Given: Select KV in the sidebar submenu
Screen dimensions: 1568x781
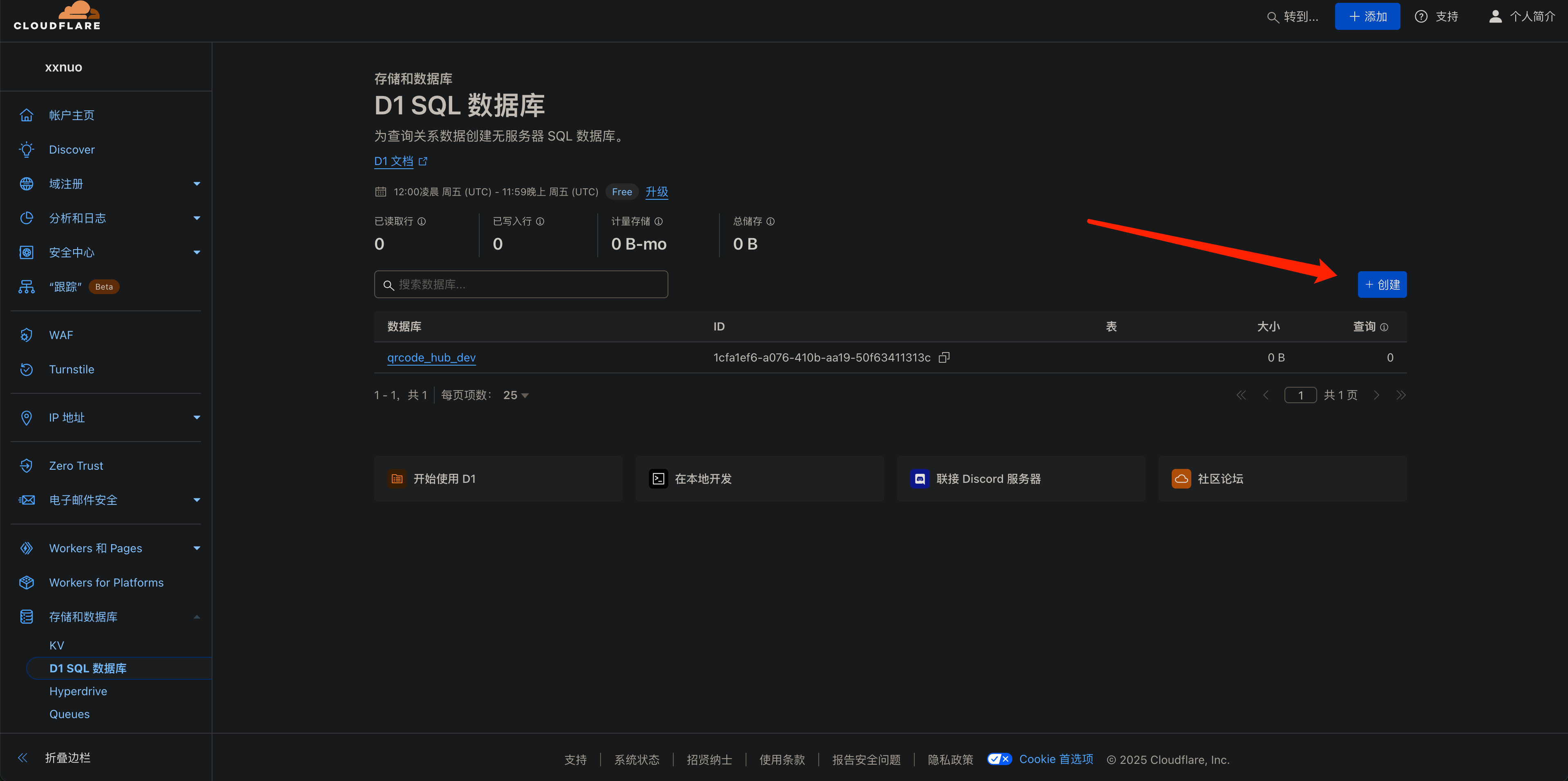Looking at the screenshot, I should 57,645.
